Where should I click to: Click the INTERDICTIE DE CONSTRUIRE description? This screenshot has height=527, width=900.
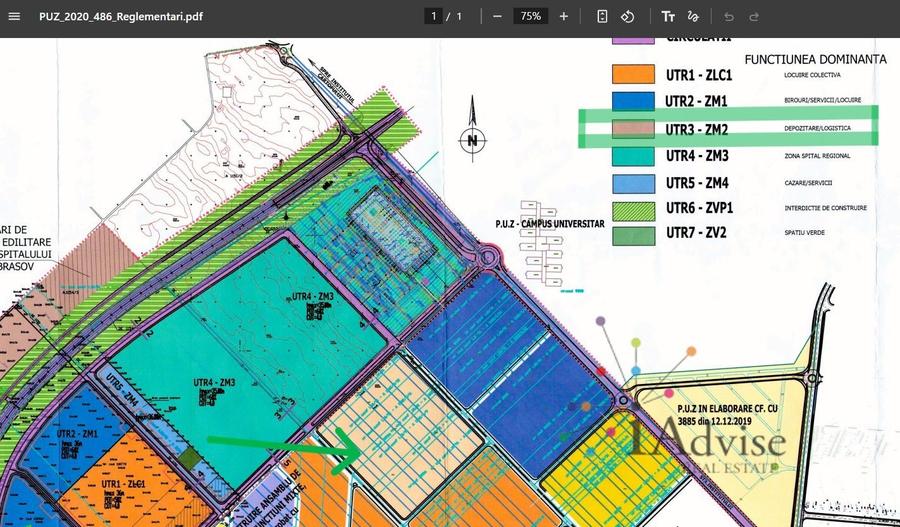point(825,208)
